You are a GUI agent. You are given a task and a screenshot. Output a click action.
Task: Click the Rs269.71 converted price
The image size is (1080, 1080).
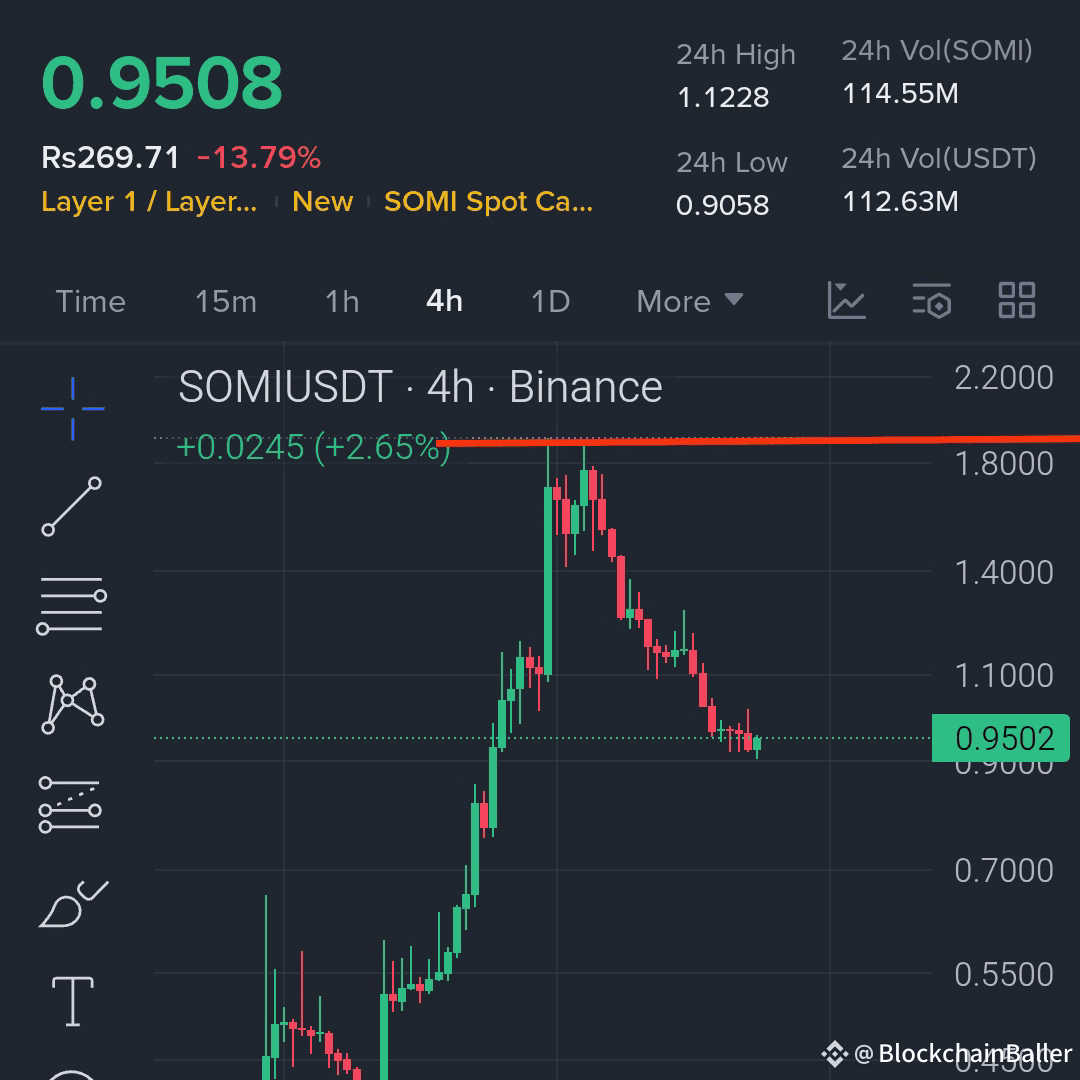pyautogui.click(x=110, y=158)
